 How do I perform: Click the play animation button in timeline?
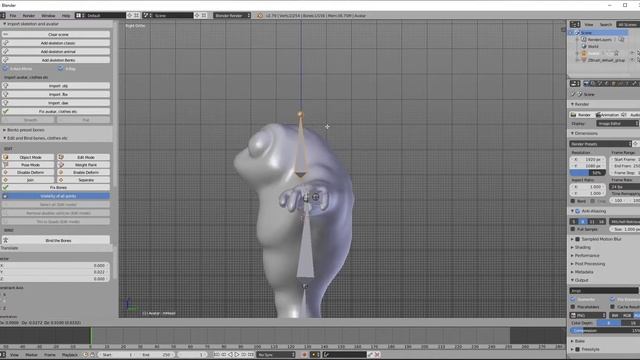[x=237, y=355]
